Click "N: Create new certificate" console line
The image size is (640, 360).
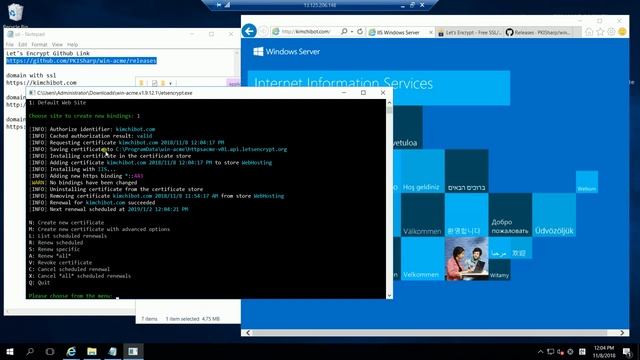(66, 223)
